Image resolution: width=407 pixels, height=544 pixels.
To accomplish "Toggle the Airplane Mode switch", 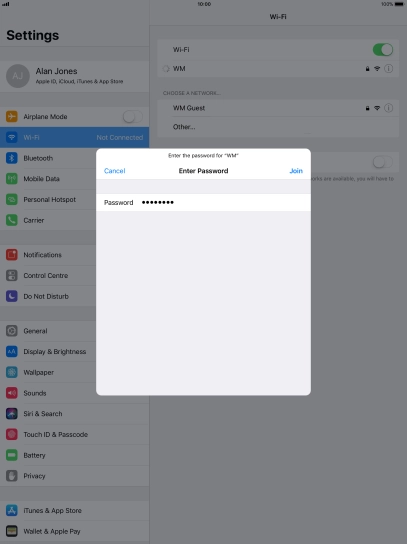I will [x=133, y=117].
